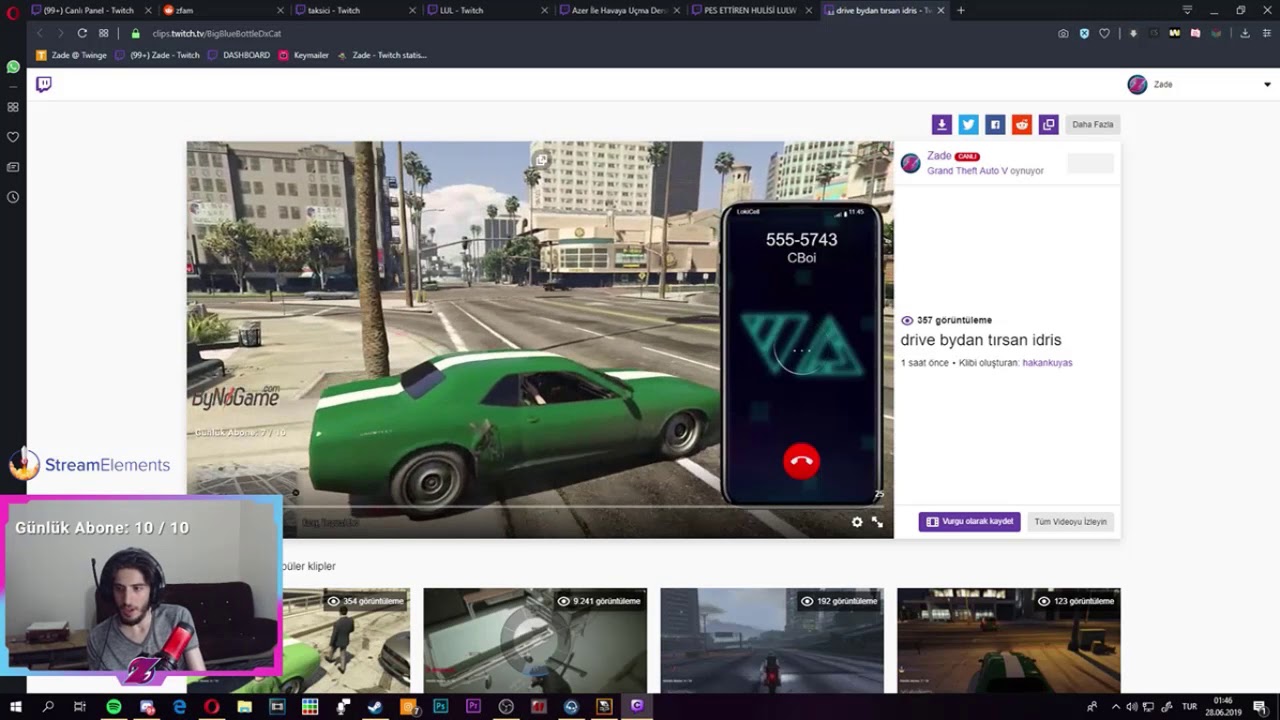Open a new browser tab

point(961,10)
